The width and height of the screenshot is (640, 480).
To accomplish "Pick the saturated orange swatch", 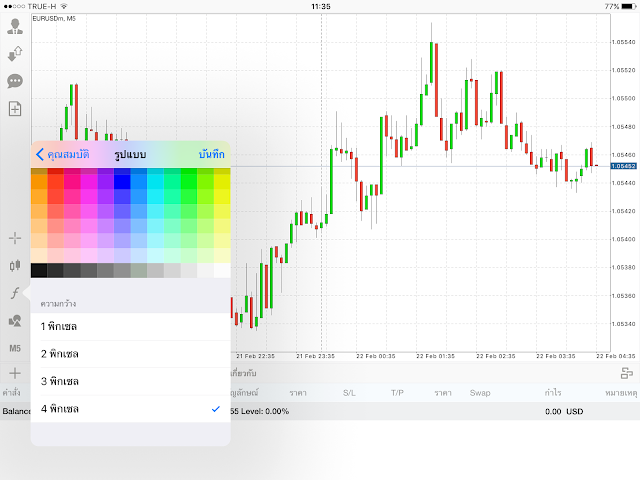I will pyautogui.click(x=39, y=182).
